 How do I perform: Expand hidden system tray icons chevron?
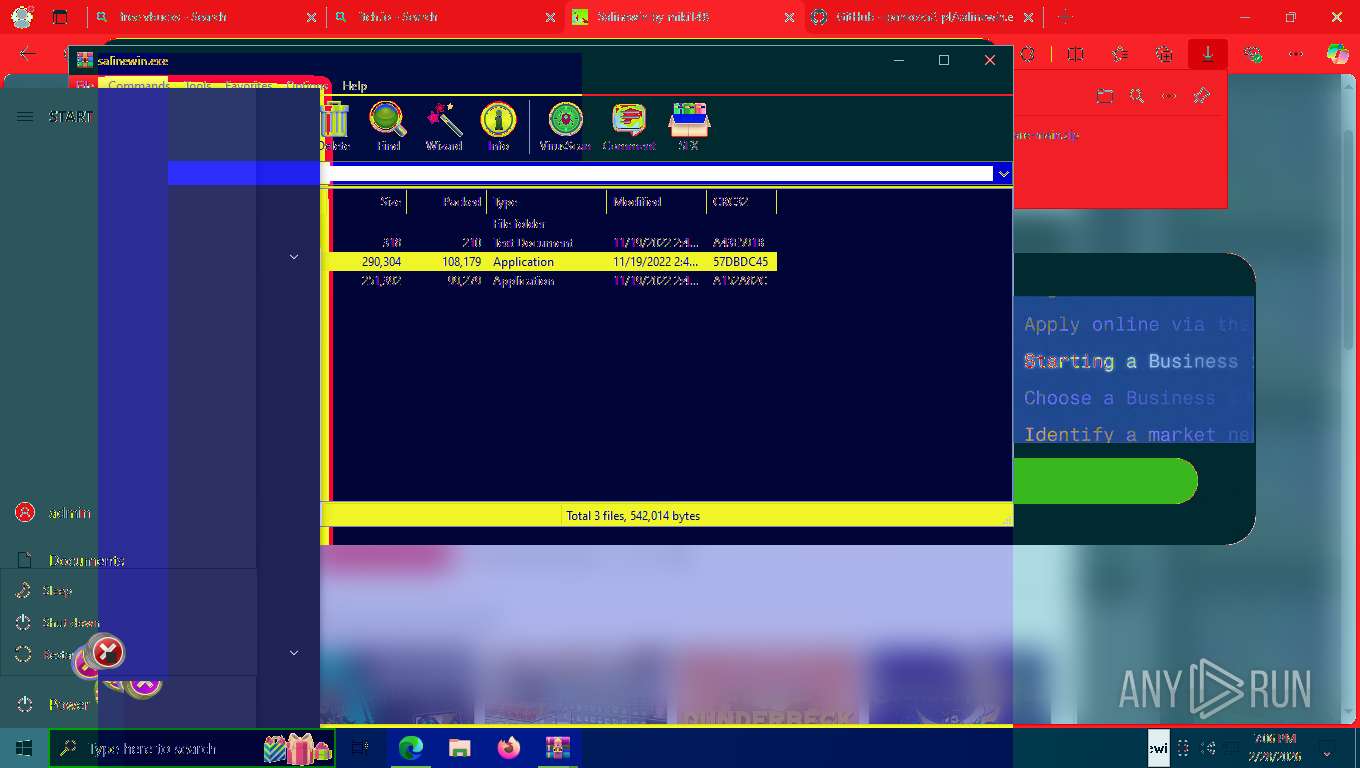tap(1327, 754)
